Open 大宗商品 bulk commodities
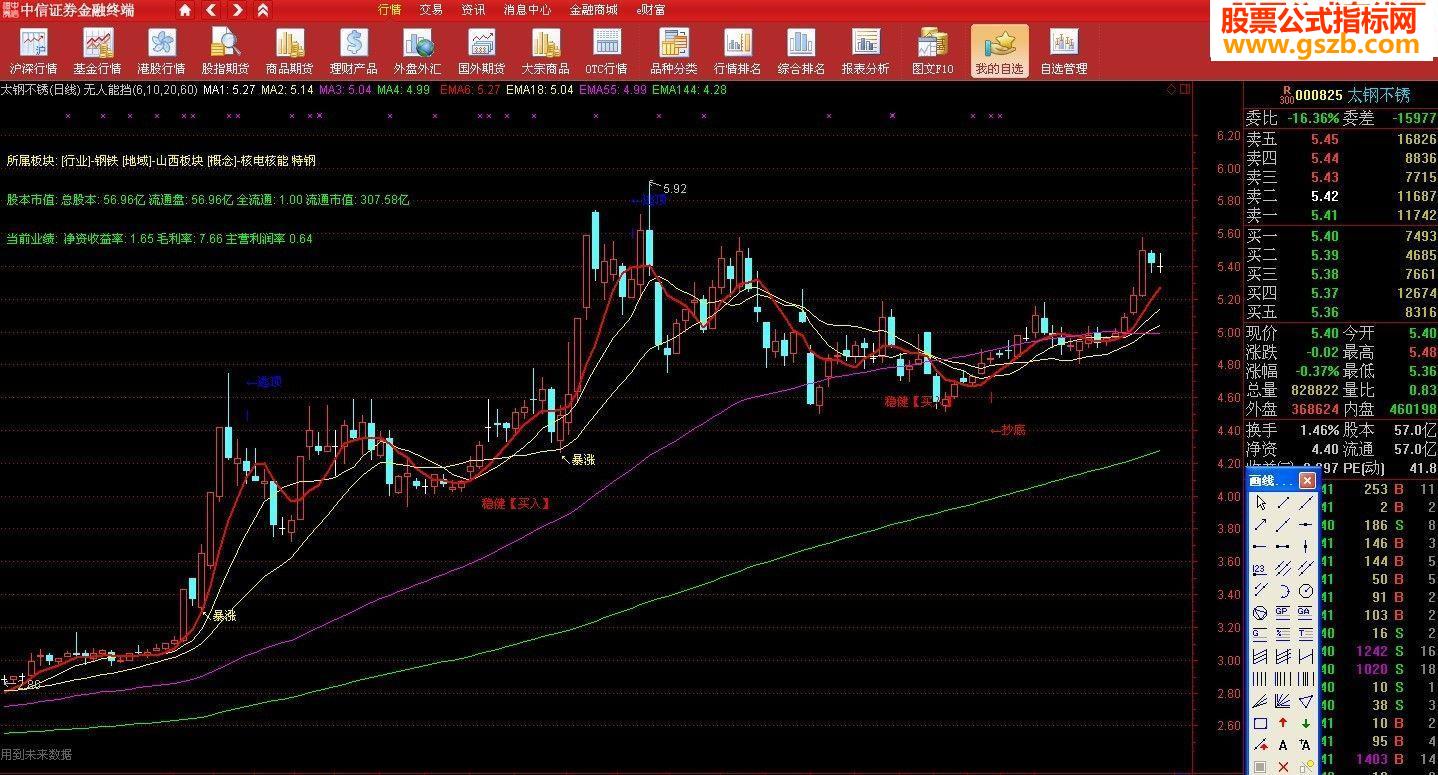 click(545, 52)
